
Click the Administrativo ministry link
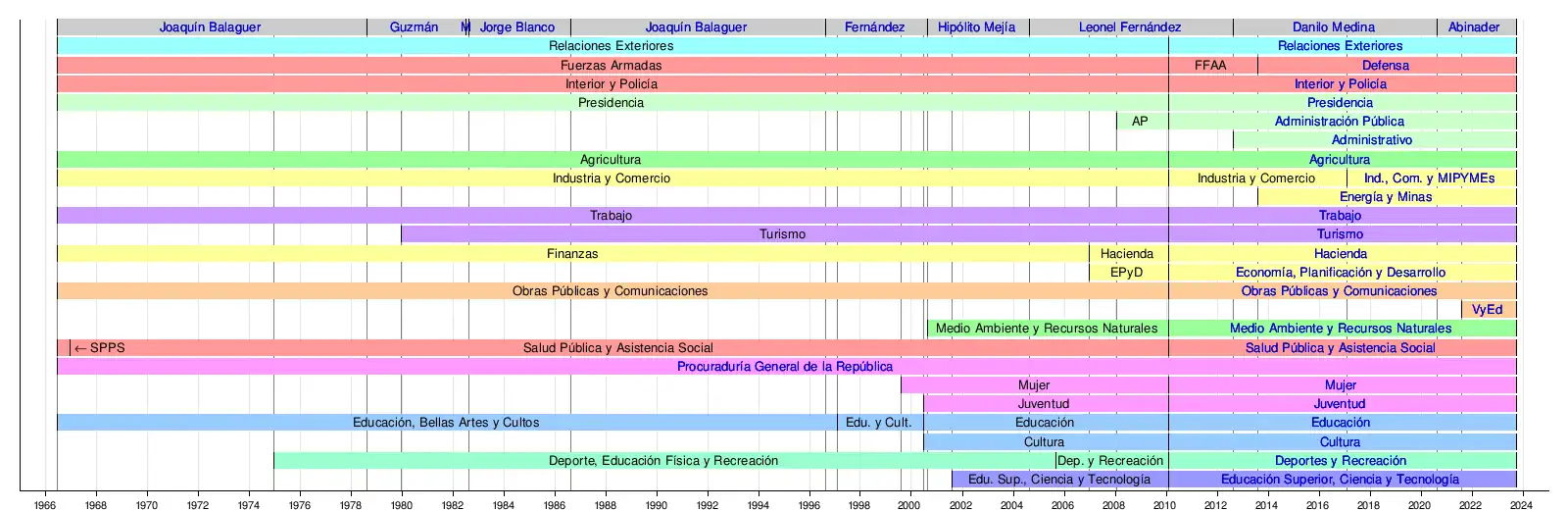1371,140
